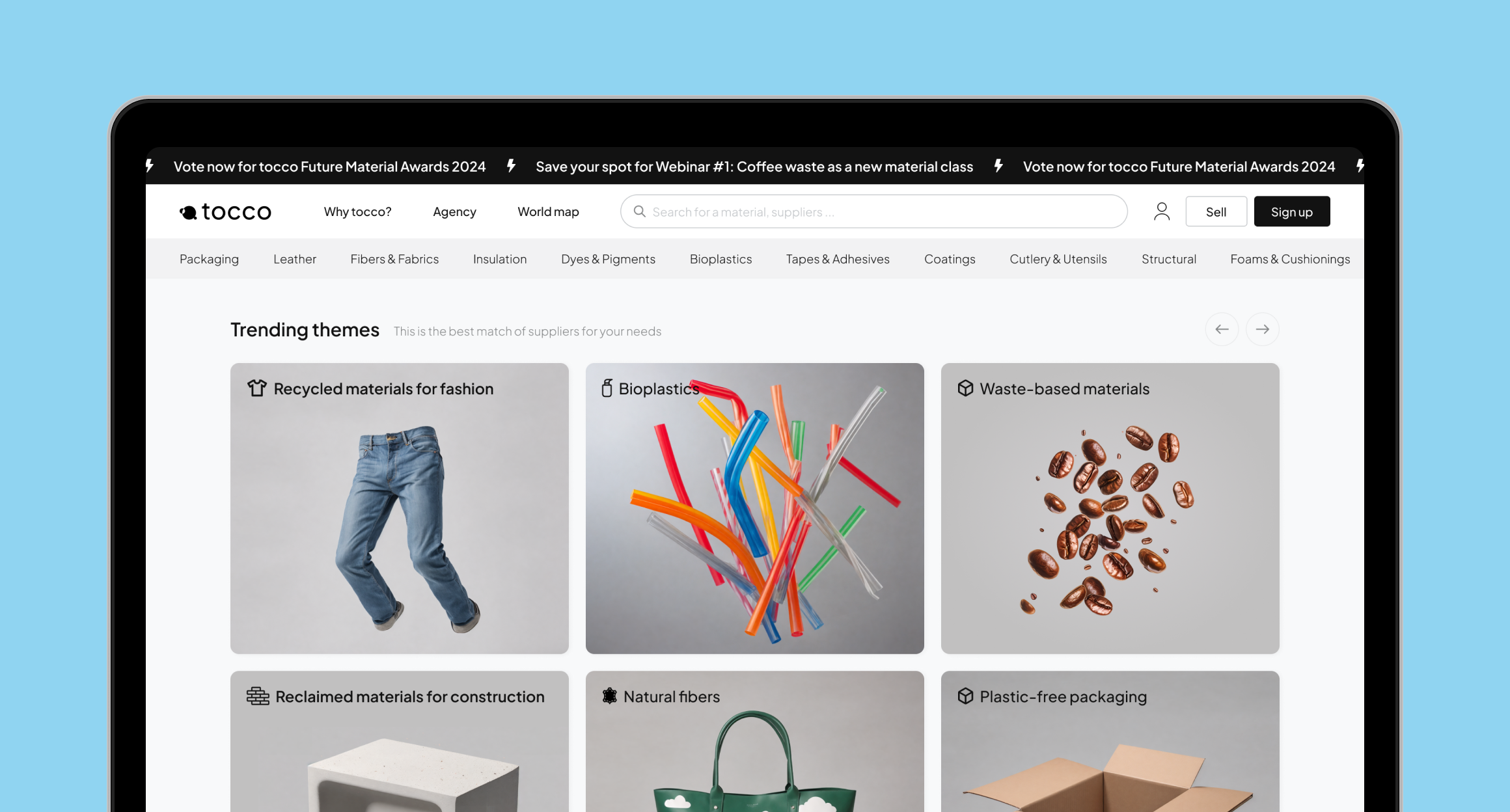Click the fiber icon next to Natural fibers

click(x=609, y=696)
